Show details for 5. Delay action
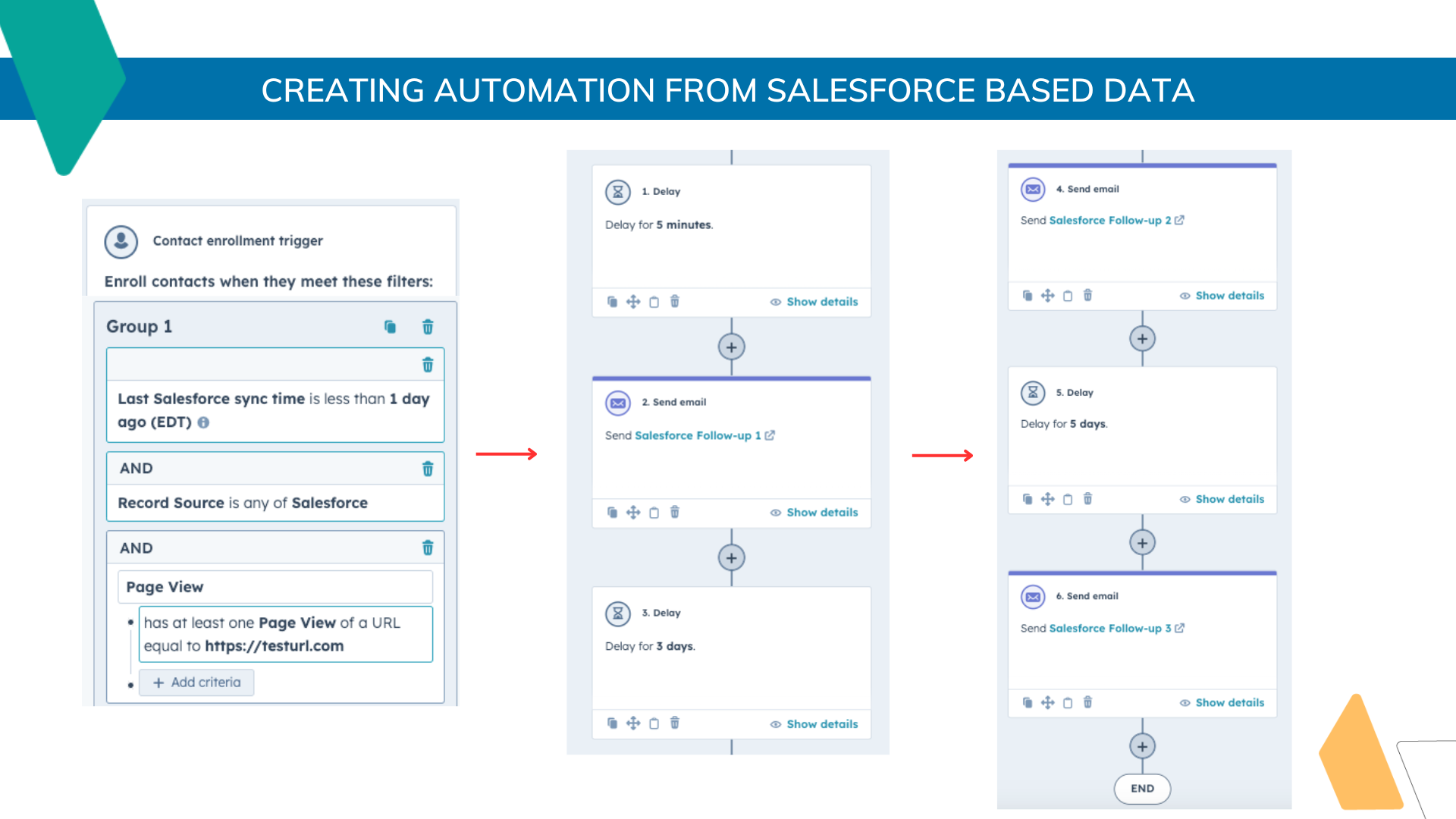 pyautogui.click(x=1222, y=499)
